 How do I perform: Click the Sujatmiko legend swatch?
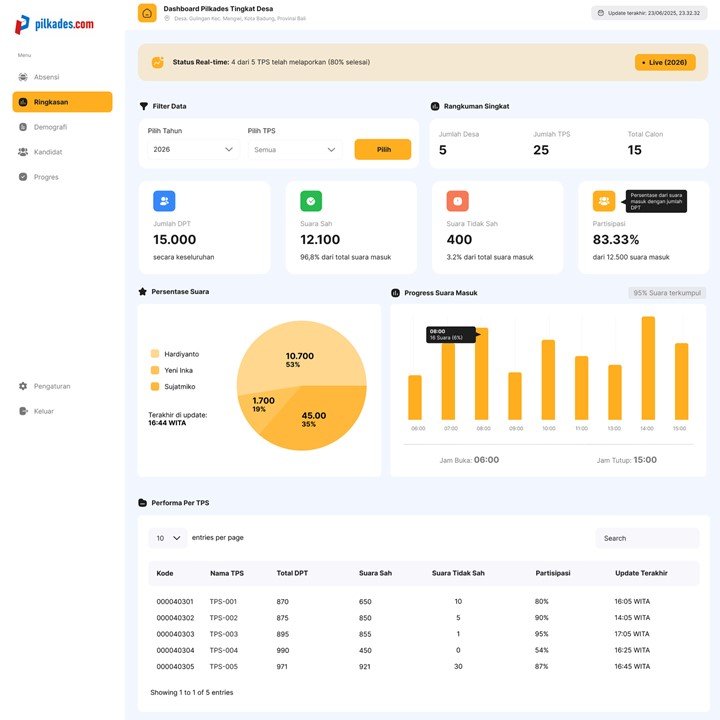[x=155, y=386]
